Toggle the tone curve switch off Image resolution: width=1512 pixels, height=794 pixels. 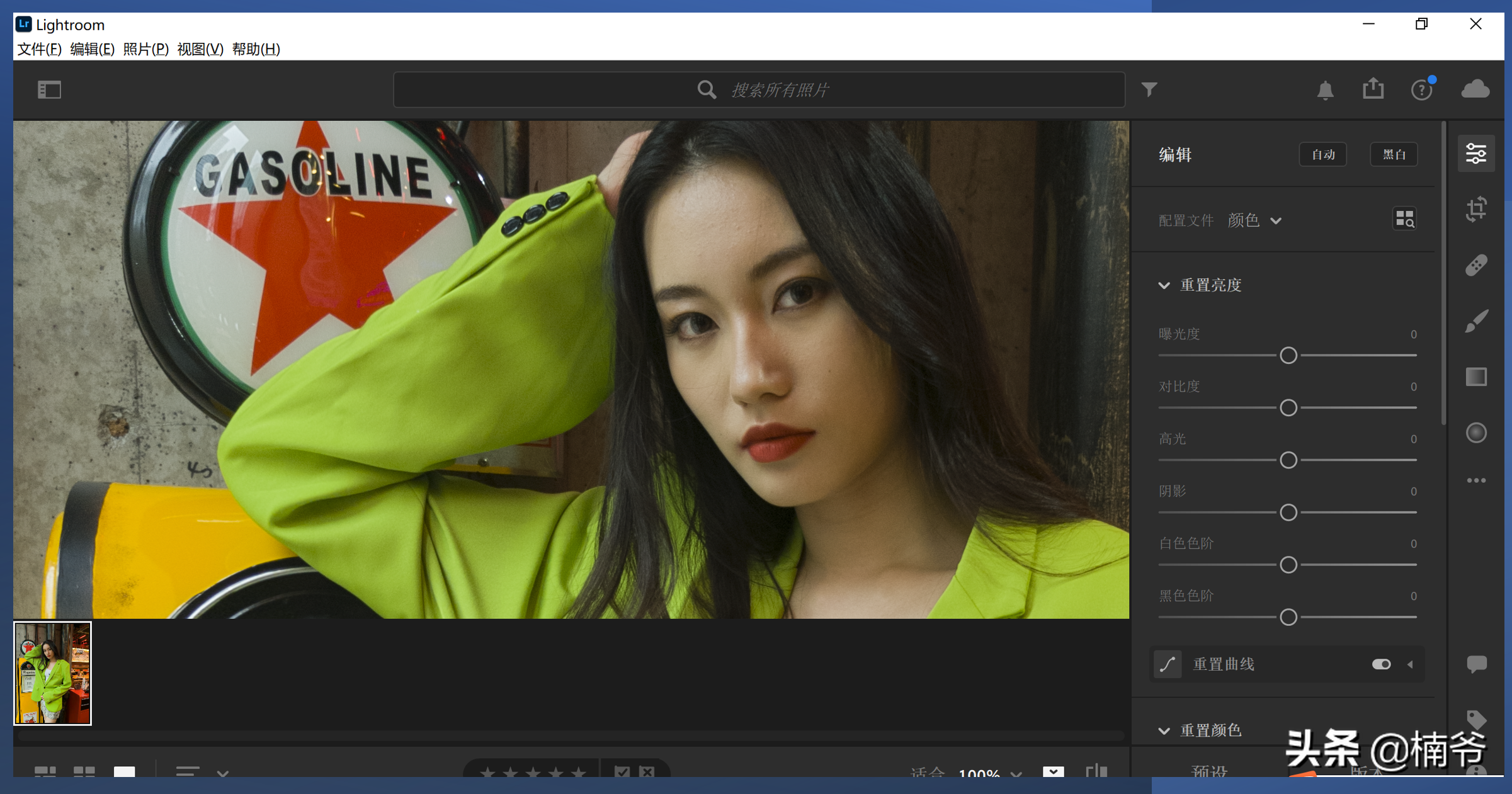pos(1381,664)
